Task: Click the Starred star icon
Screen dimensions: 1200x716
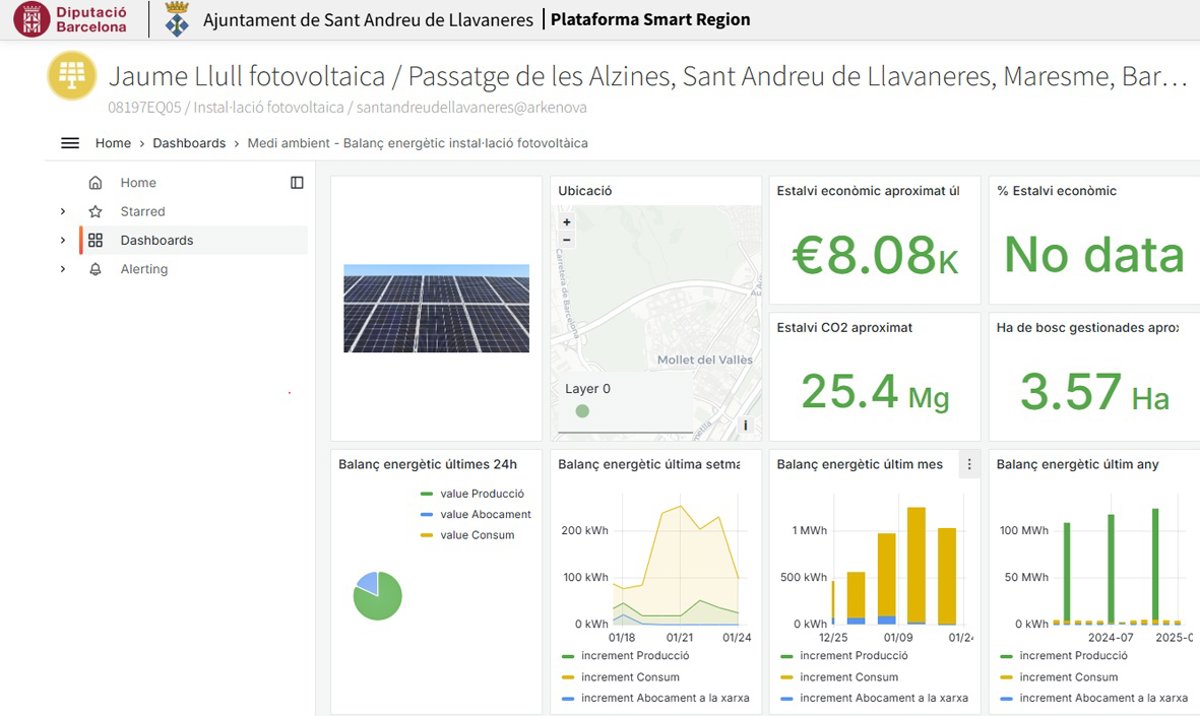Action: tap(95, 212)
